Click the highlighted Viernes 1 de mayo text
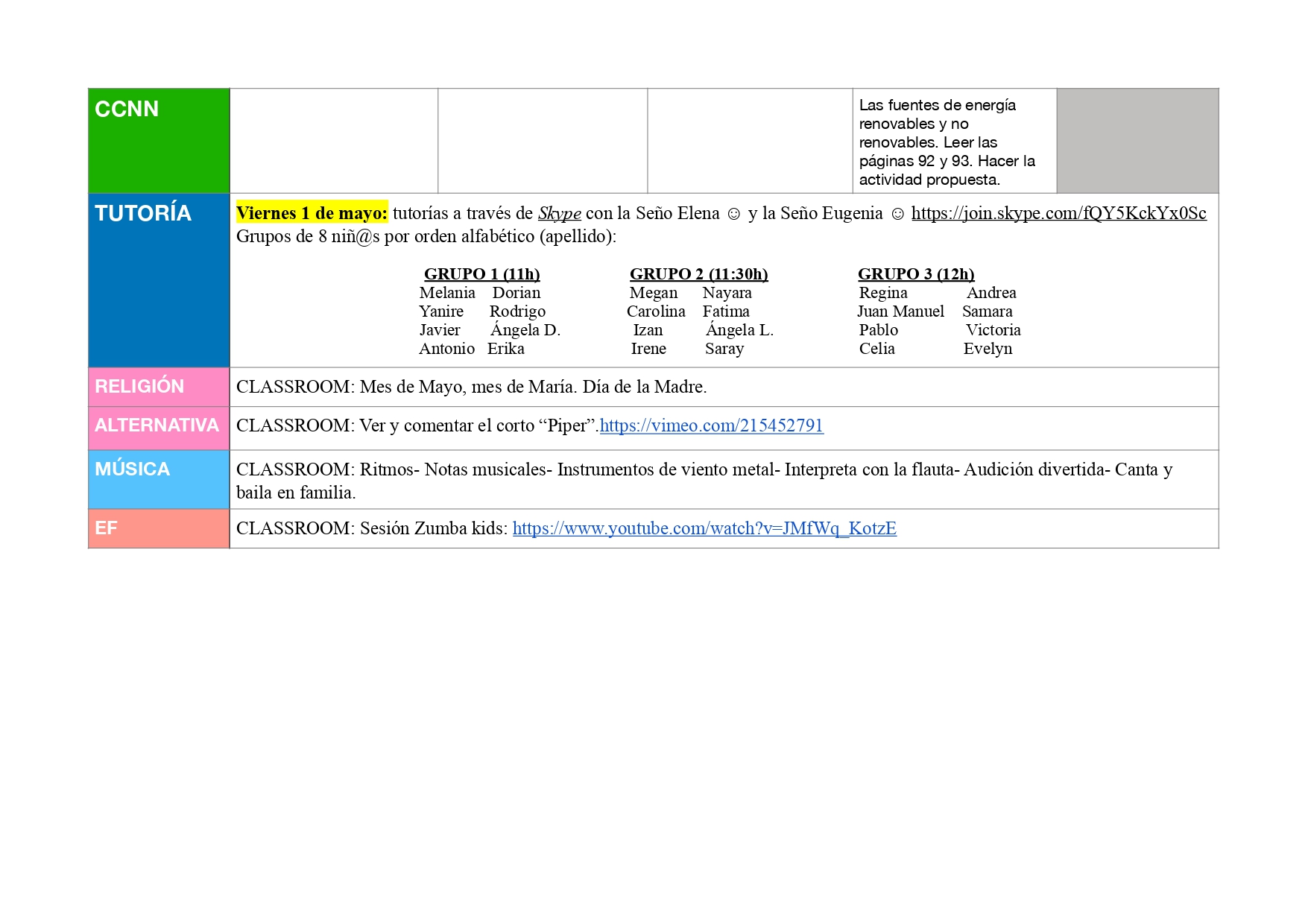The image size is (1308, 924). 312,214
